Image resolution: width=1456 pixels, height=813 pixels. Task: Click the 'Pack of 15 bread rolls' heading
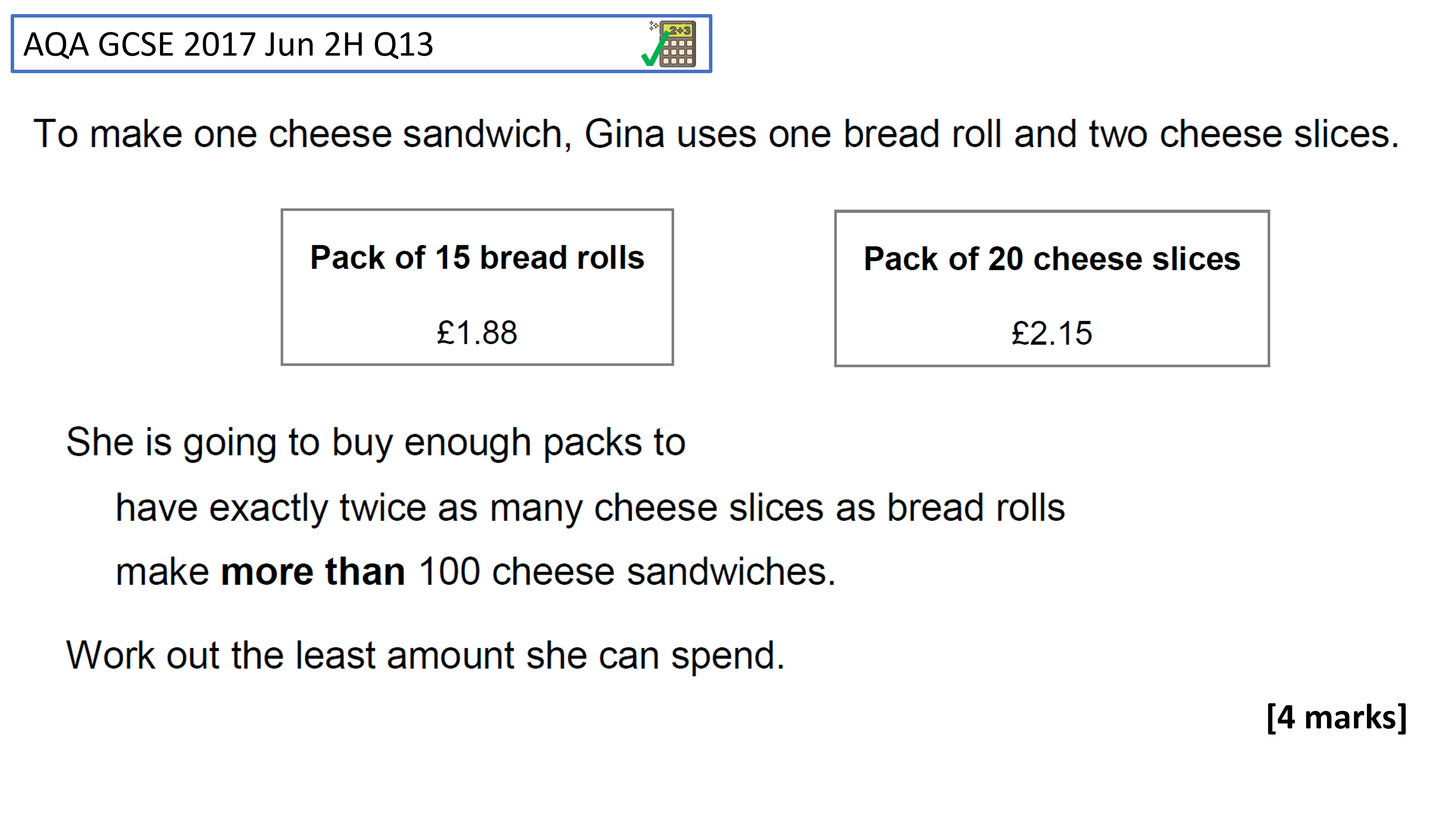(x=477, y=258)
